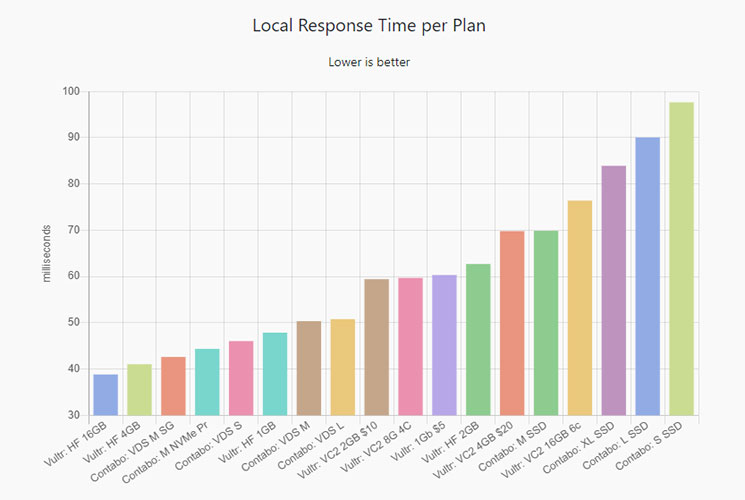Click the Contabo: VDS L axis label
Image resolution: width=745 pixels, height=500 pixels.
click(311, 446)
